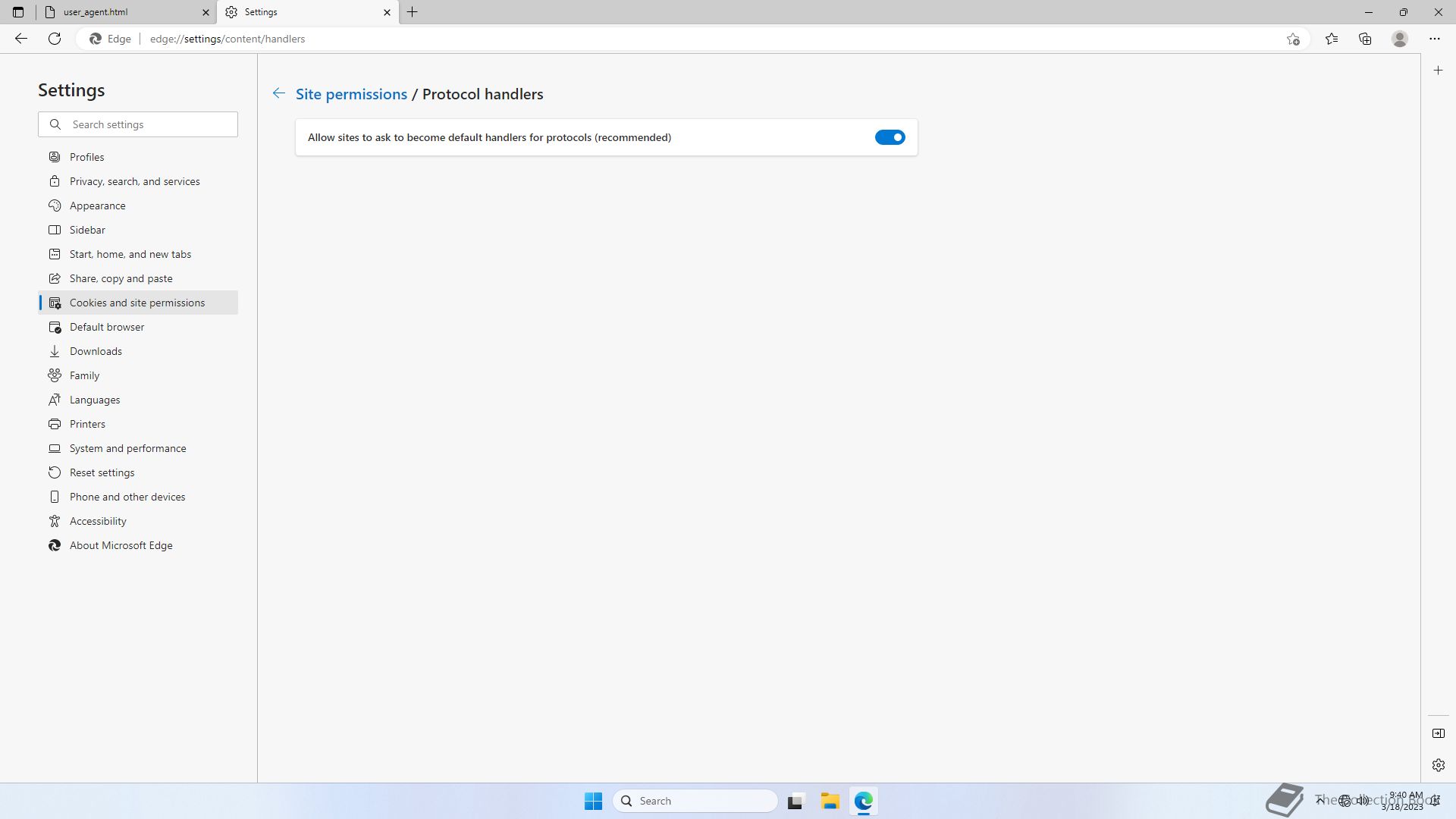Open the tab actions menu icon

[18, 12]
